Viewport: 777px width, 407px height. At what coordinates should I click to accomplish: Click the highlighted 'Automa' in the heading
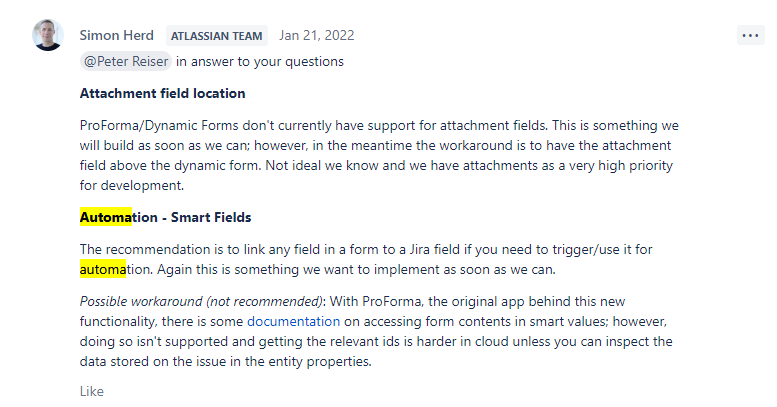(x=106, y=217)
